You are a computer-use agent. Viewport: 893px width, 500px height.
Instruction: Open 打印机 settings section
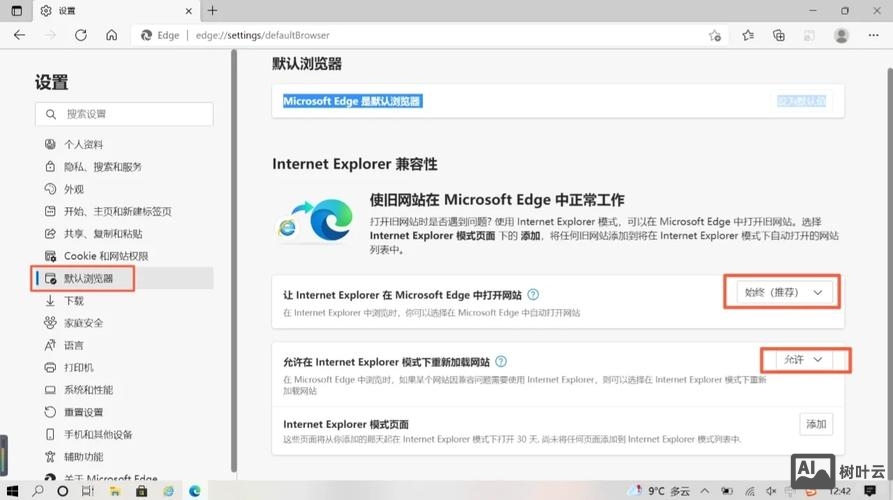pos(79,367)
